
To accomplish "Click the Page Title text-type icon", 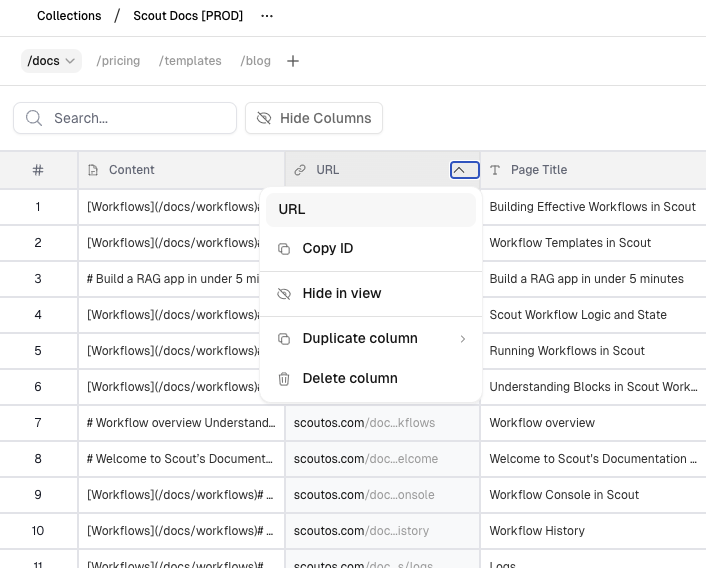I will pyautogui.click(x=495, y=170).
